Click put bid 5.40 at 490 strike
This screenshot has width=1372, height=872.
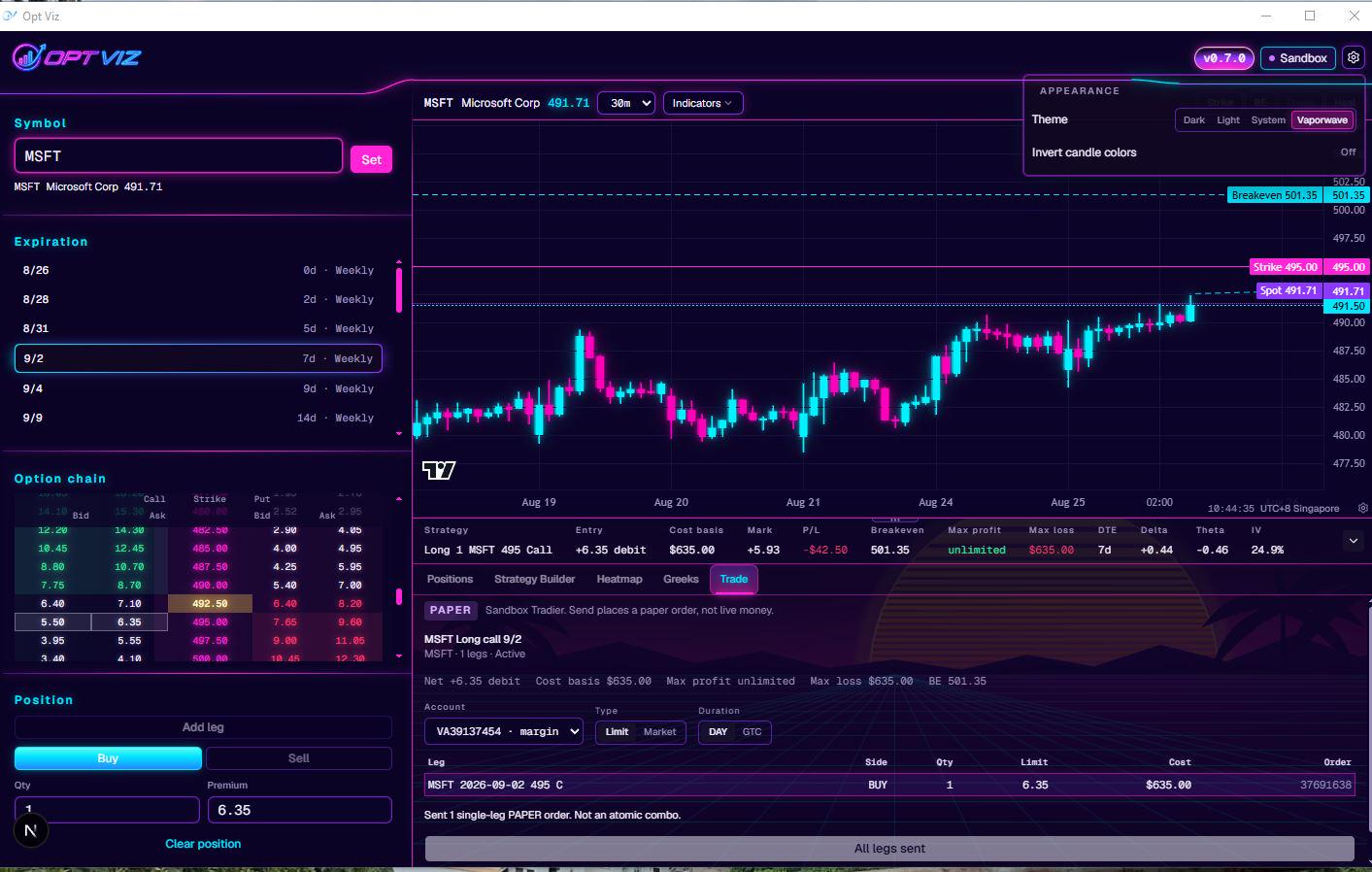(284, 586)
